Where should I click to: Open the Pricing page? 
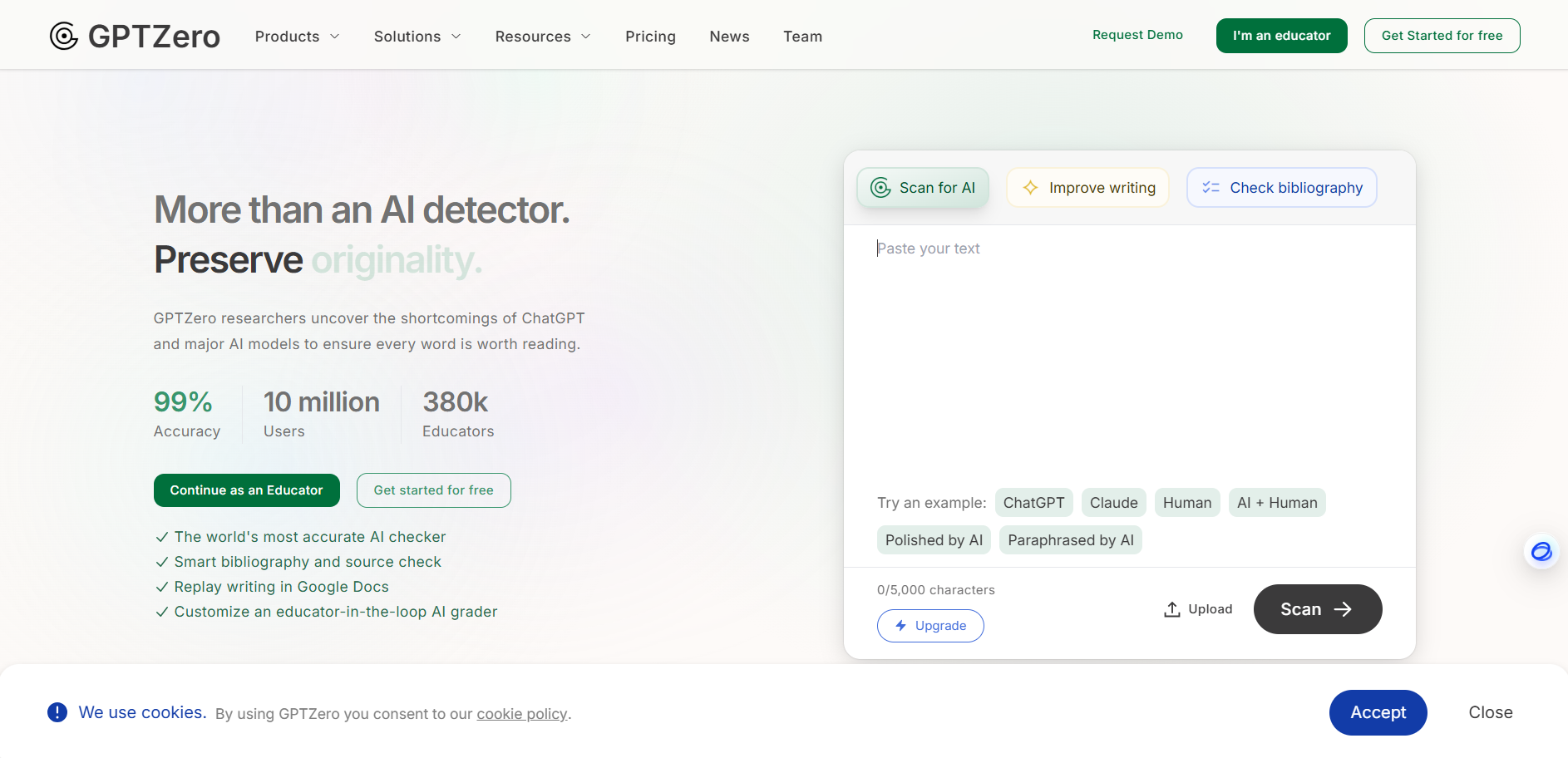pos(650,36)
